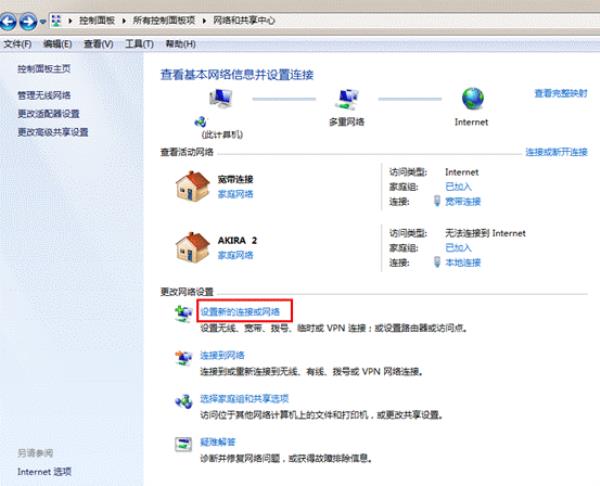Open the 本地连接 connection link
Screen dimensions: 600x486
pyautogui.click(x=463, y=263)
